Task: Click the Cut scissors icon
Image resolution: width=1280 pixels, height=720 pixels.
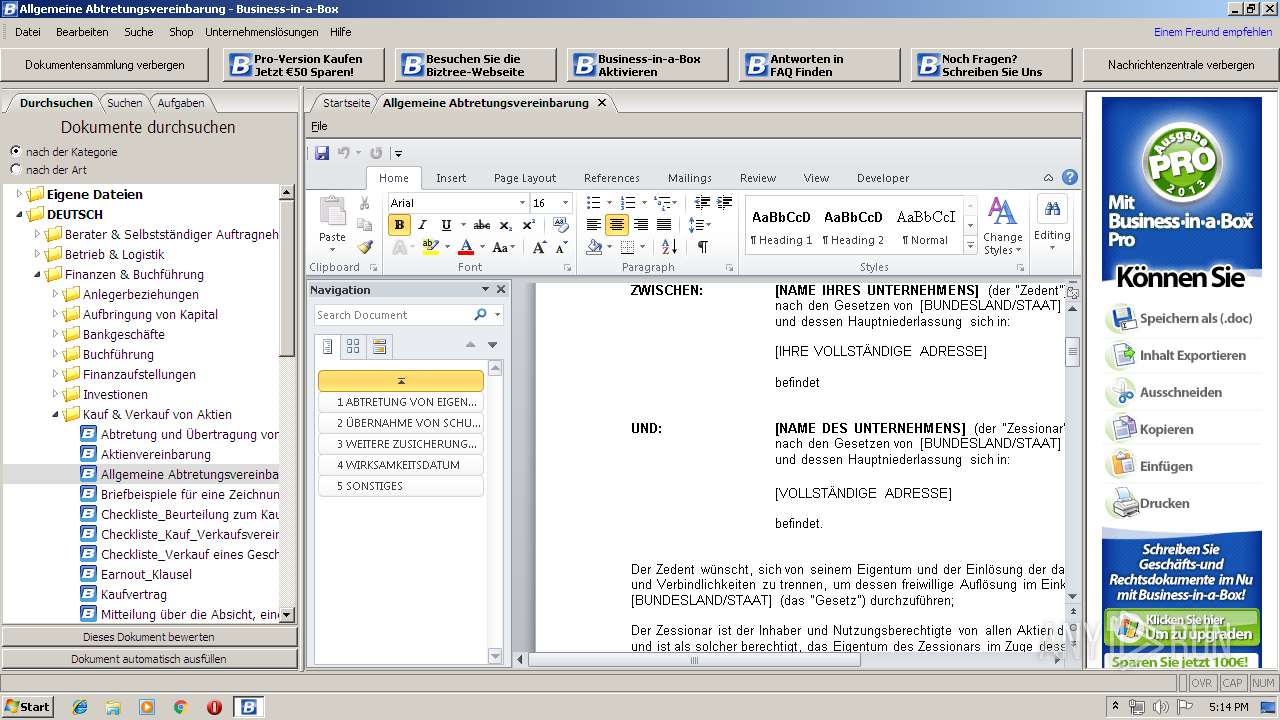Action: click(364, 203)
